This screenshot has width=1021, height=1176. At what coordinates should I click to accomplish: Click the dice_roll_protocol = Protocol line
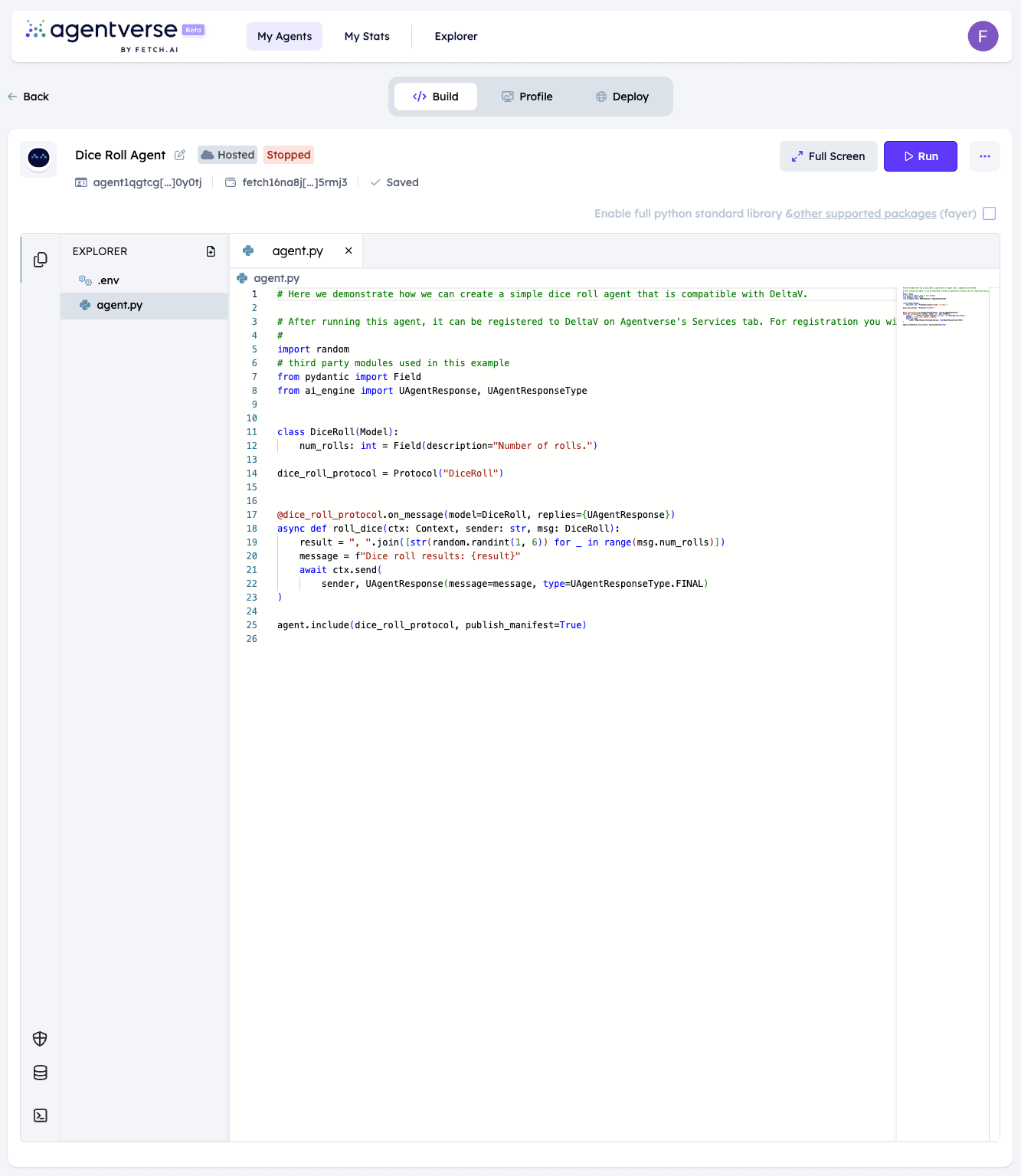click(x=391, y=473)
